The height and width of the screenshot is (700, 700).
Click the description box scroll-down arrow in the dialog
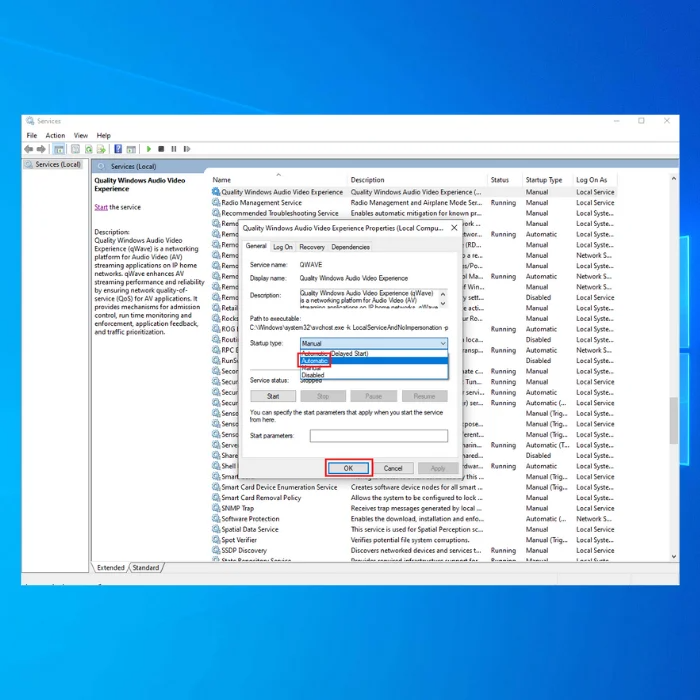443,304
